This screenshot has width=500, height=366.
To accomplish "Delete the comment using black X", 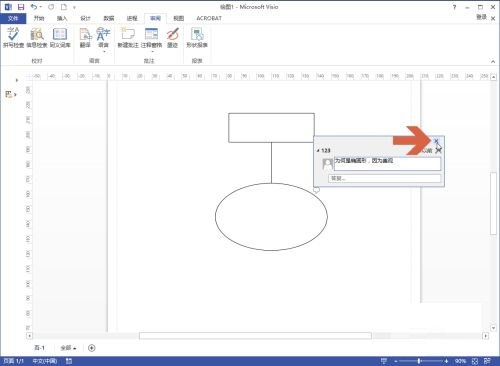I will 438,150.
